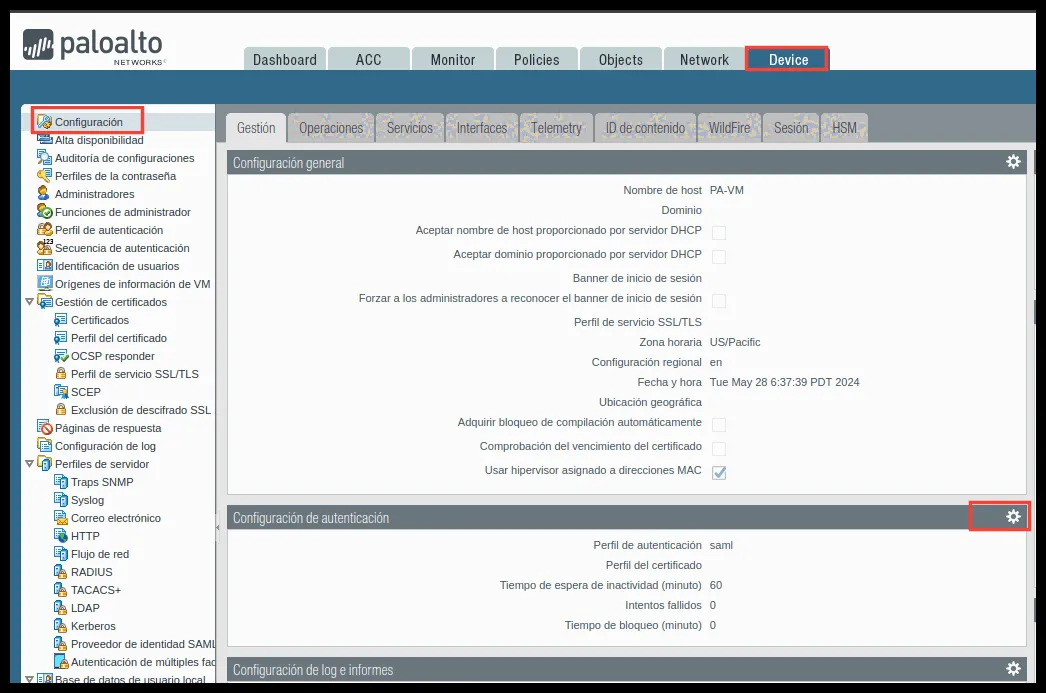Screen dimensions: 1046x693
Task: Click the Correo electrónico icon
Action: 61,518
